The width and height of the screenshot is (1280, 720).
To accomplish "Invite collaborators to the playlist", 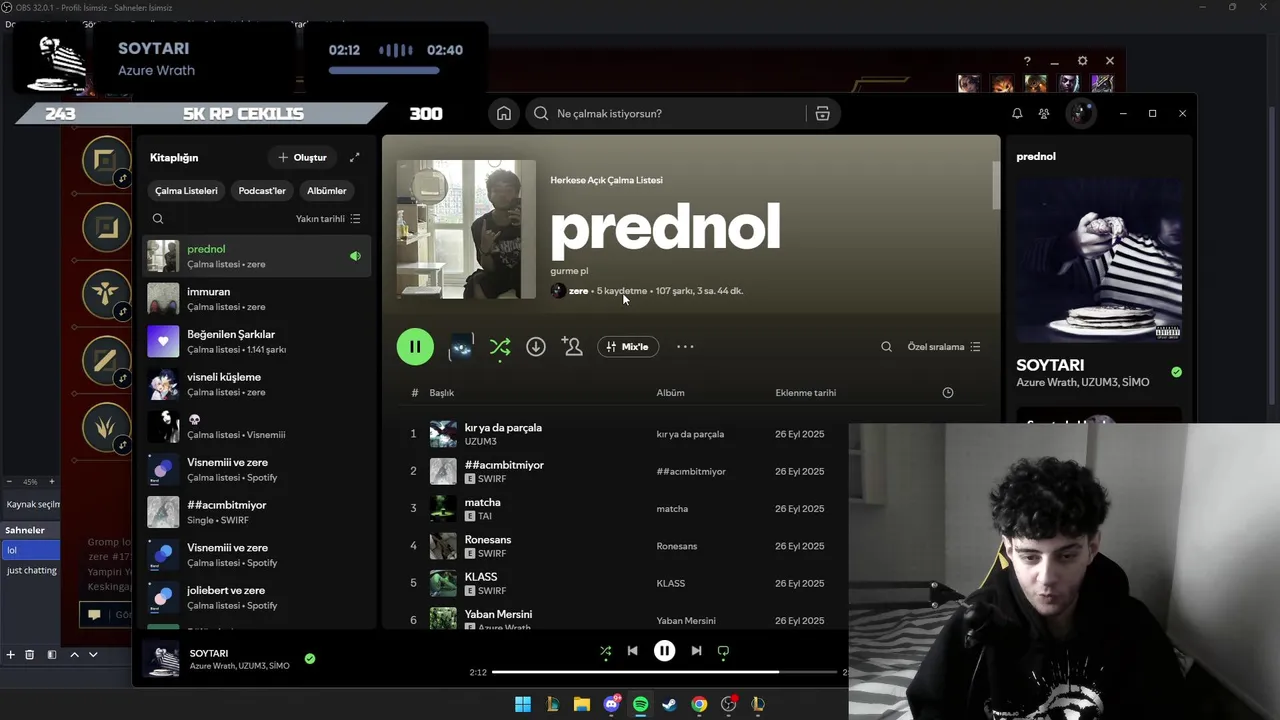I will point(572,347).
